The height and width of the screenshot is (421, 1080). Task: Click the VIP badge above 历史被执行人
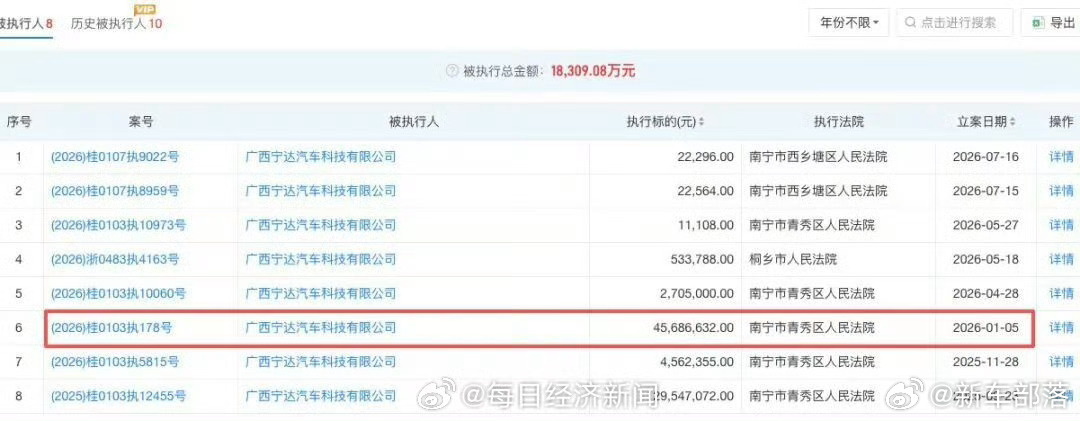click(144, 8)
